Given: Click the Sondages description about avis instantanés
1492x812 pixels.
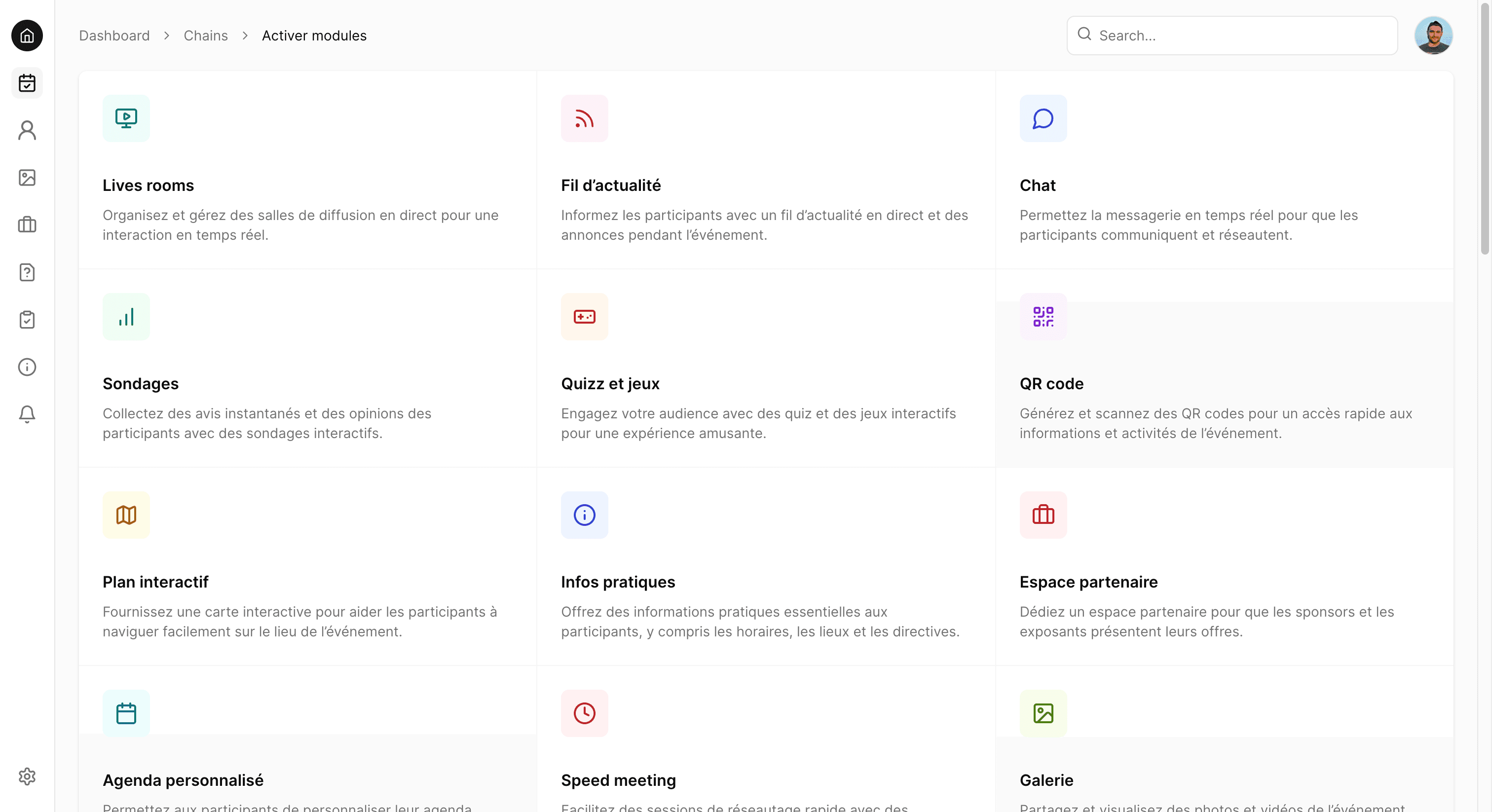Looking at the screenshot, I should (267, 423).
